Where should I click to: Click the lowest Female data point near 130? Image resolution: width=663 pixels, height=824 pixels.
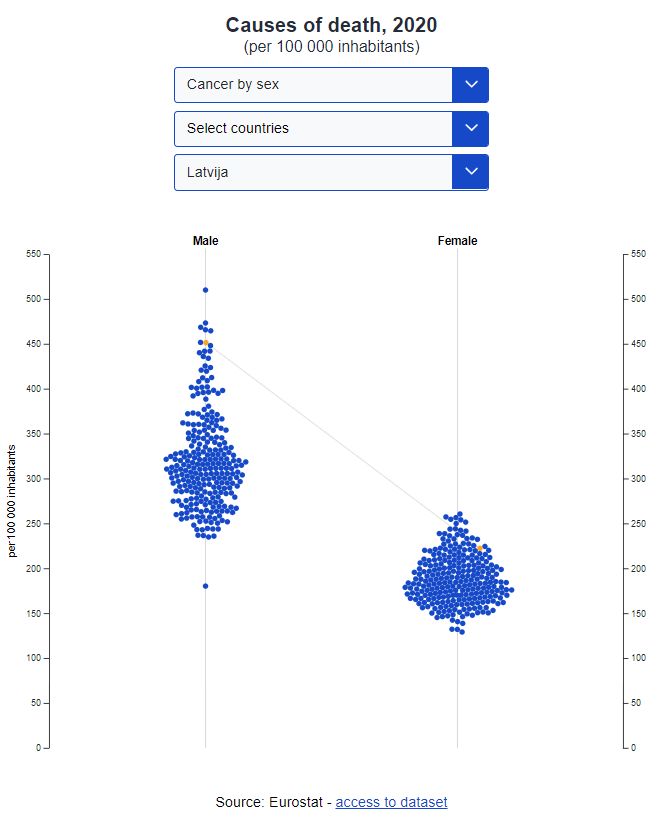coord(460,632)
